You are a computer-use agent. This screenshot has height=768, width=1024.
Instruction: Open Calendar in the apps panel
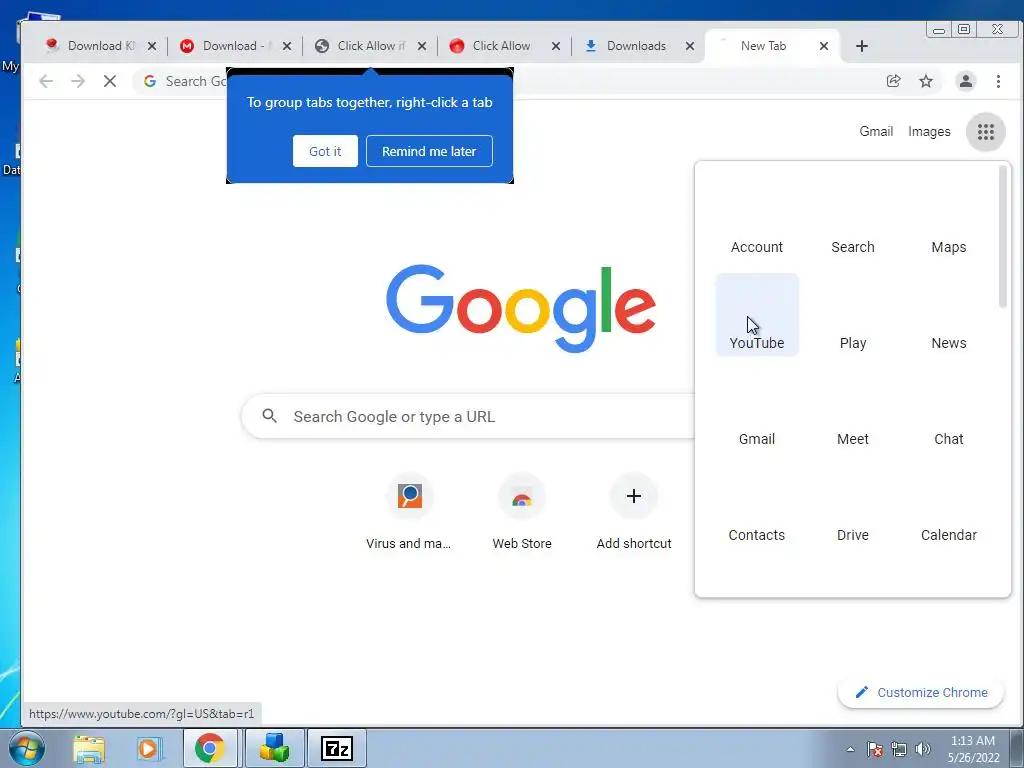[x=949, y=507]
